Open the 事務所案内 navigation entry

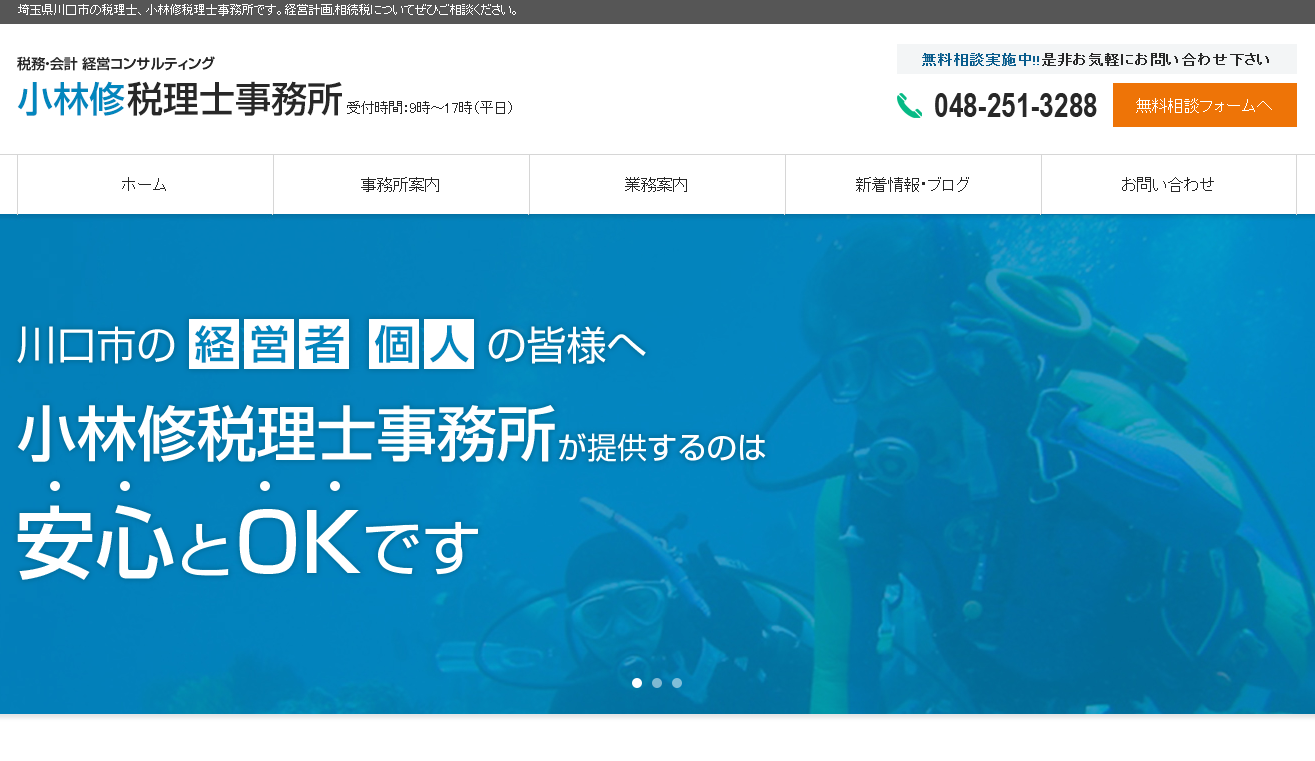[x=400, y=184]
